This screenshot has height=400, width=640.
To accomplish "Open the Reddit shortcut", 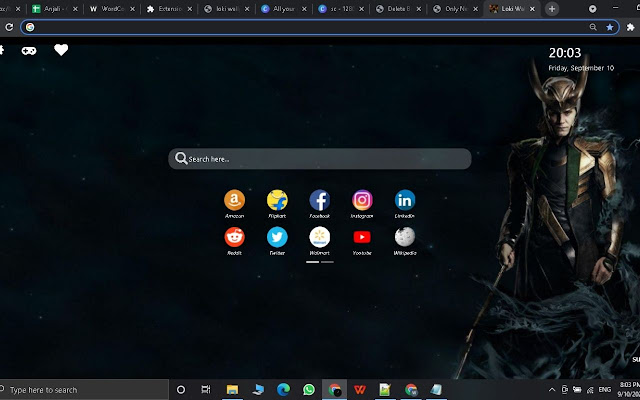I will (234, 237).
